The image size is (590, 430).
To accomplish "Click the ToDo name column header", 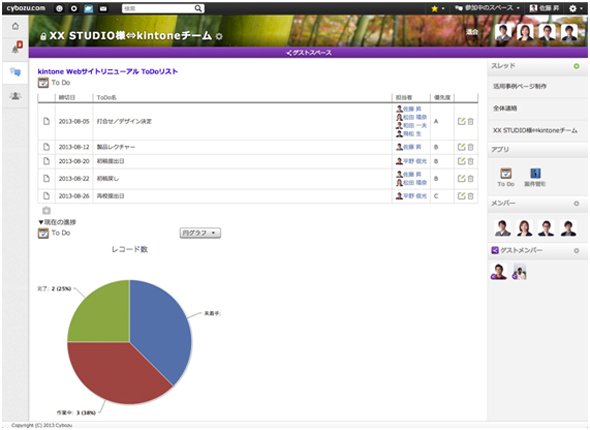I will tap(106, 97).
